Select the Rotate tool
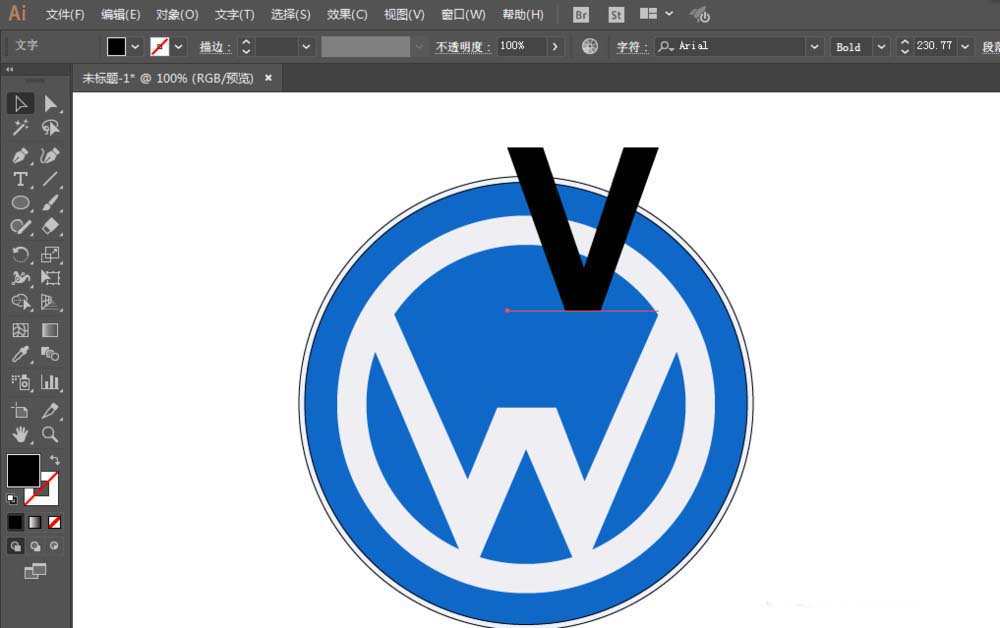Viewport: 1000px width, 628px height. click(x=20, y=254)
